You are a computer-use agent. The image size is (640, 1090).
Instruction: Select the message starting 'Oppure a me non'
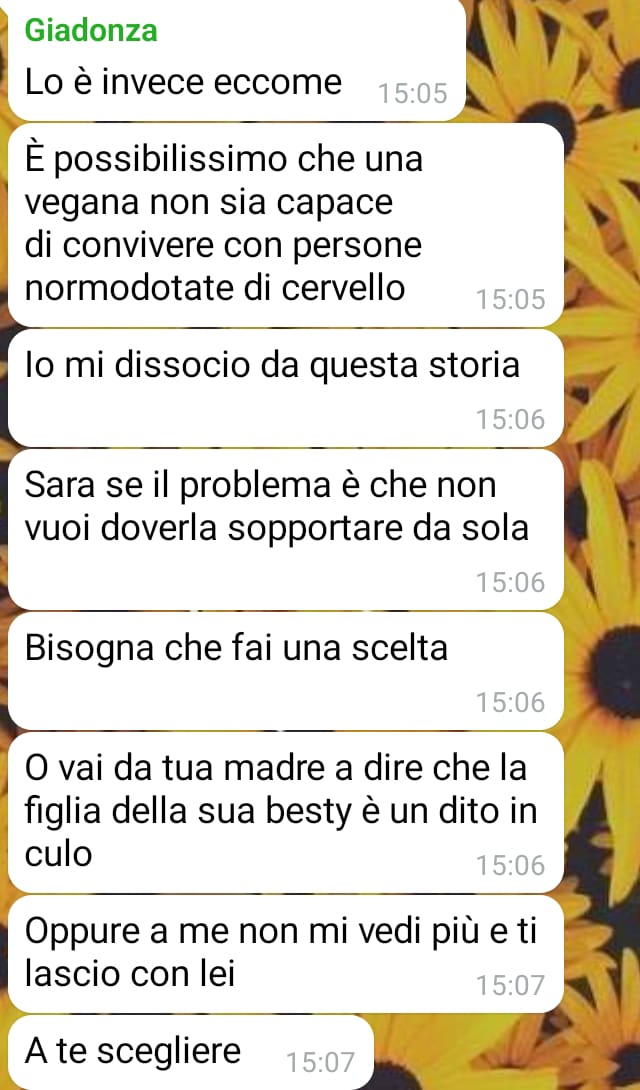tap(286, 954)
